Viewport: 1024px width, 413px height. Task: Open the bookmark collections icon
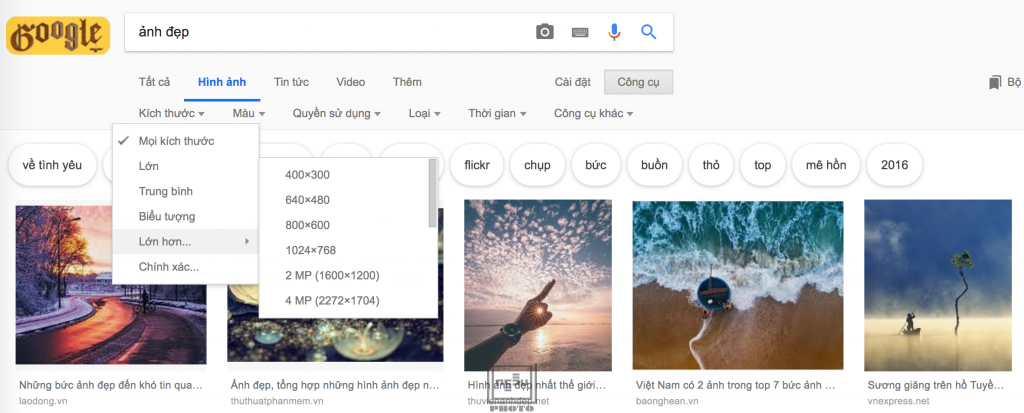pyautogui.click(x=995, y=82)
